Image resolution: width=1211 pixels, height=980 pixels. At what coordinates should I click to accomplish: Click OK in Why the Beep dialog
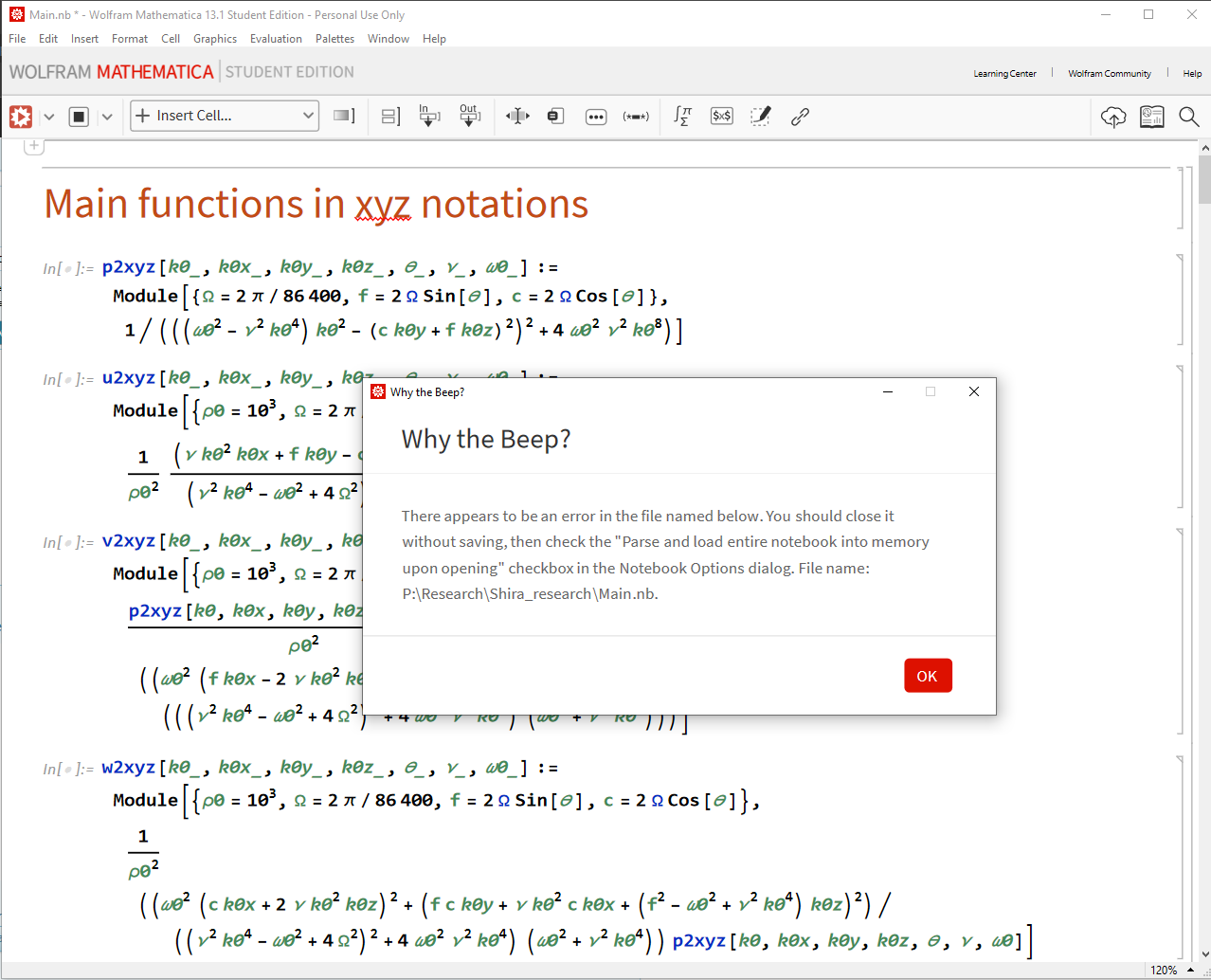(x=928, y=676)
